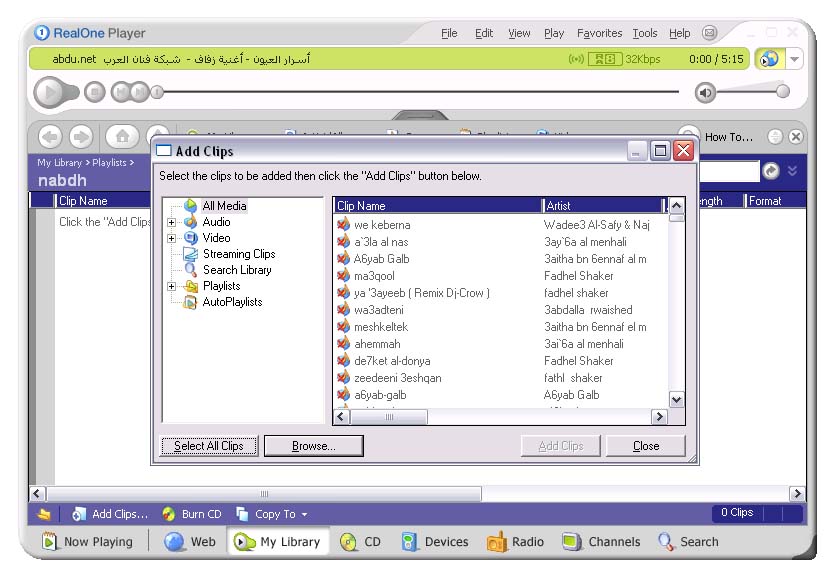Click the pull tab below the player controls

[420, 115]
